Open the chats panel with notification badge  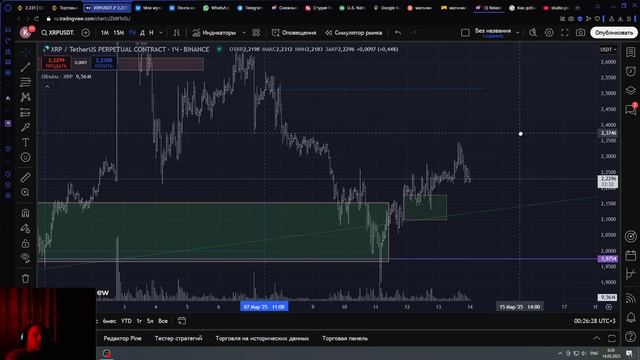(x=631, y=109)
